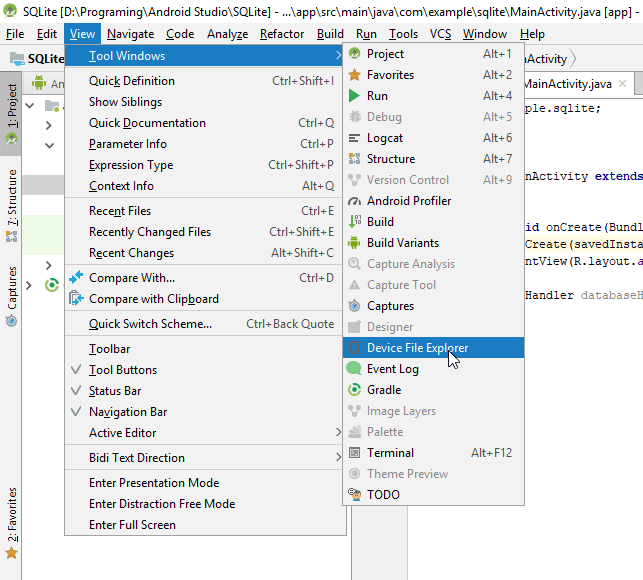Open the Navigate menu
This screenshot has height=580, width=643.
click(130, 34)
